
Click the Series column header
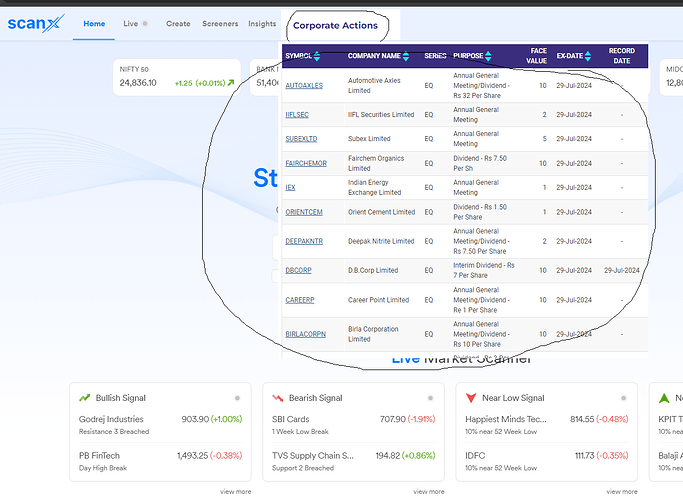[x=435, y=56]
